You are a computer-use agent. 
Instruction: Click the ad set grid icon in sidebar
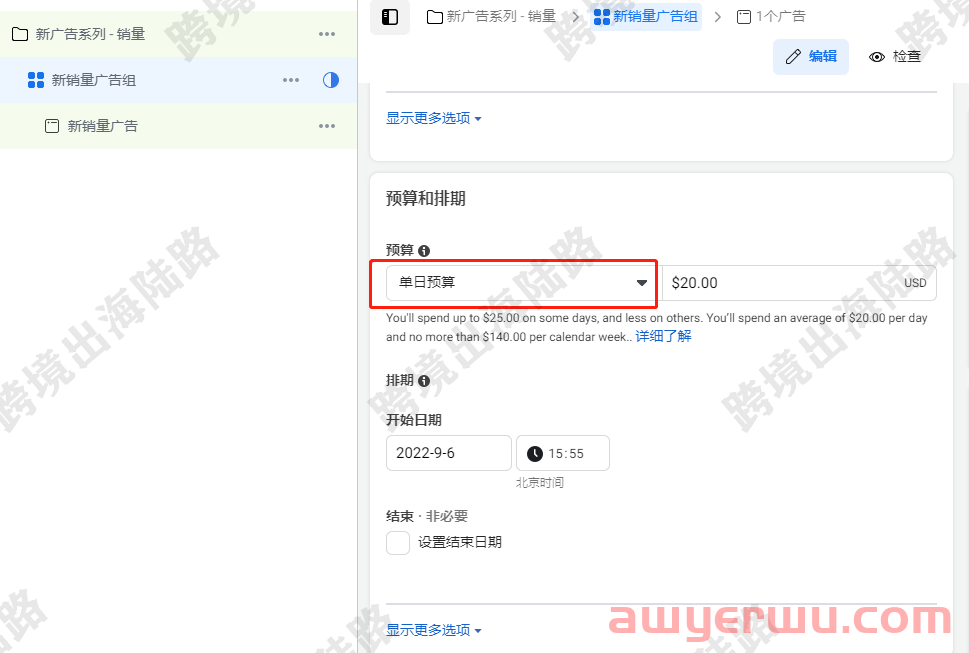[x=36, y=80]
